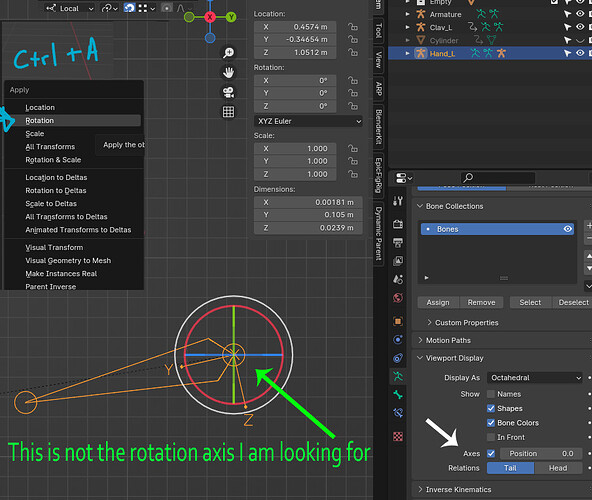Click the Scale X value field
The width and height of the screenshot is (592, 500).
click(x=295, y=149)
